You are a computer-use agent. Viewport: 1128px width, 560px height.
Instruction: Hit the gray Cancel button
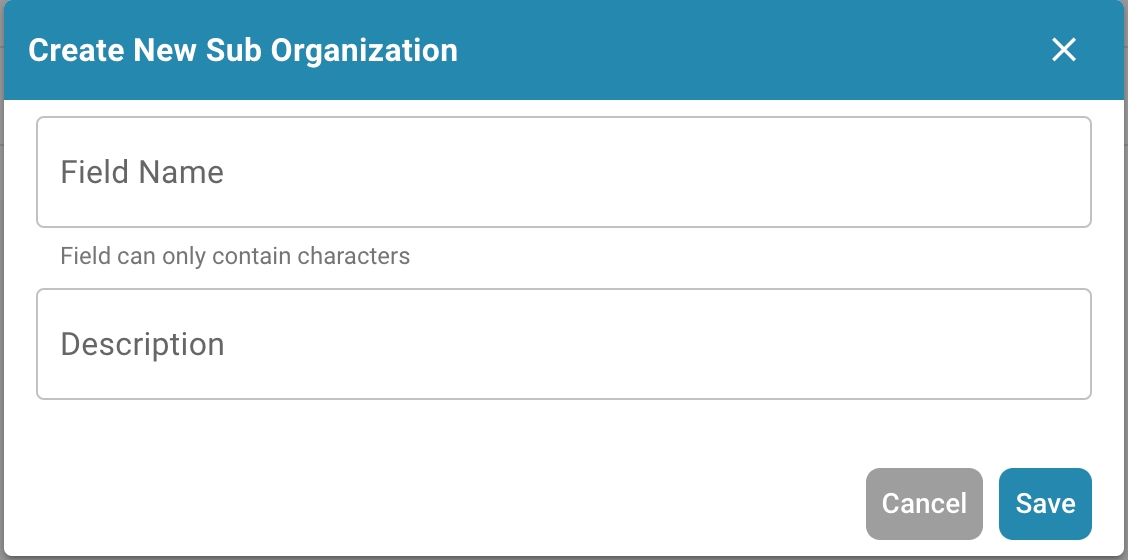924,503
